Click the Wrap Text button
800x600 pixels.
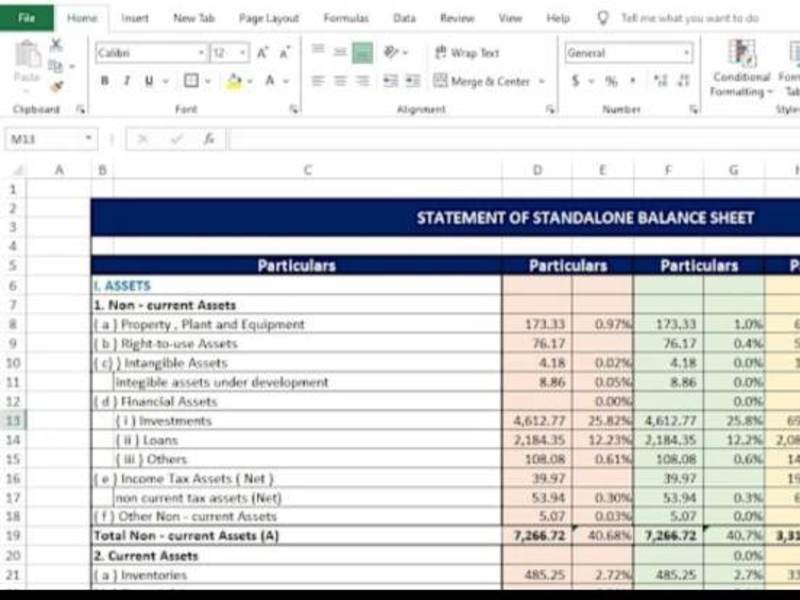click(x=467, y=53)
